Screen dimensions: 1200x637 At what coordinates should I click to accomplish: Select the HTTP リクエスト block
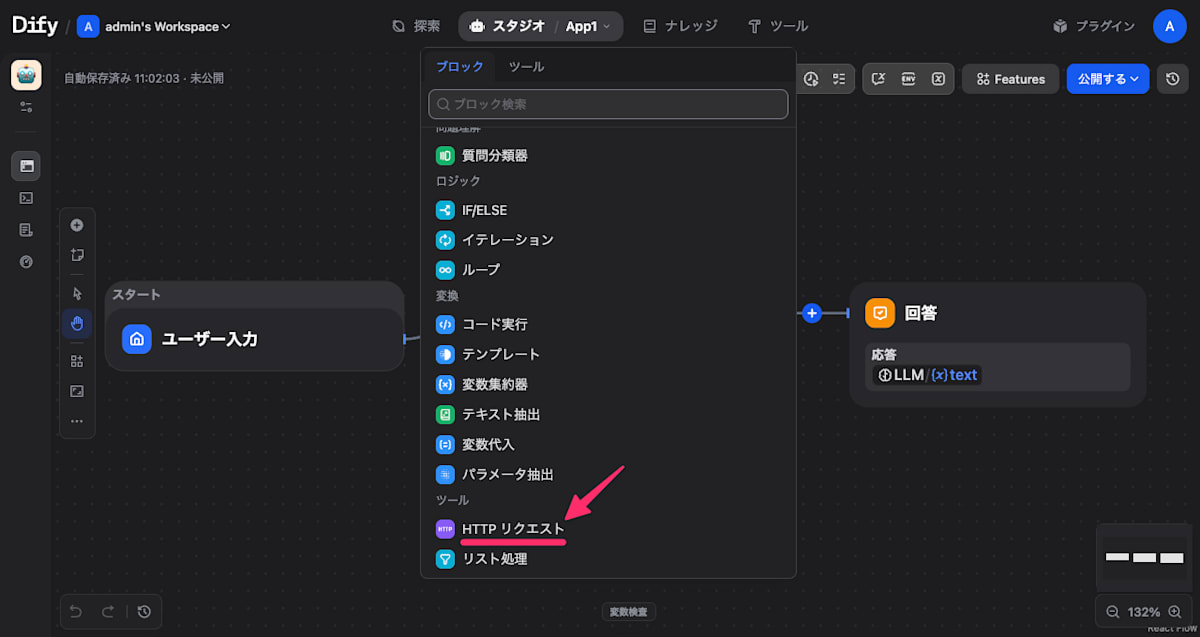[x=608, y=529]
